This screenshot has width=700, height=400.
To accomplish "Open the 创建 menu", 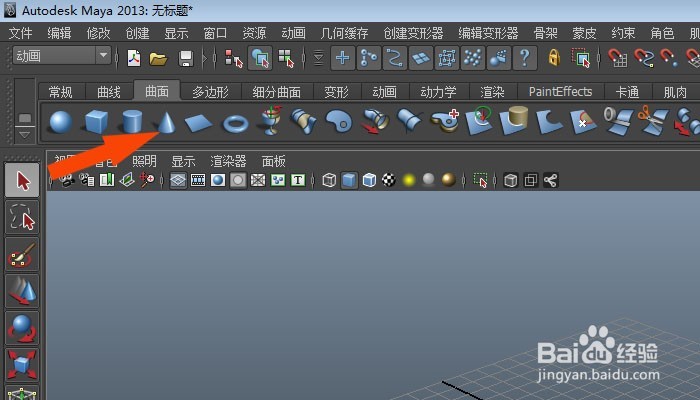I will (137, 33).
